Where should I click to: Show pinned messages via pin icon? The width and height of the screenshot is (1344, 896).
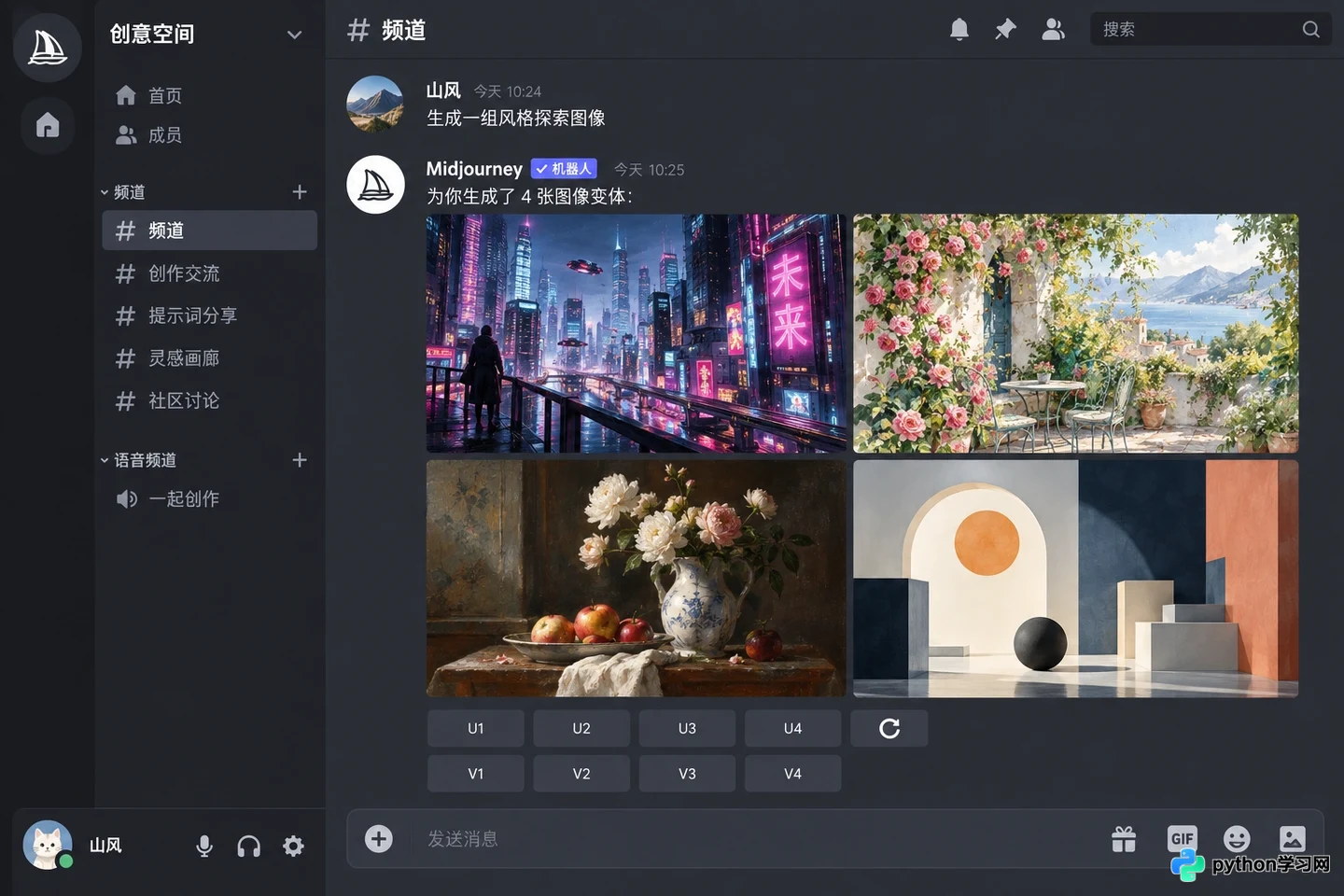pyautogui.click(x=1005, y=30)
